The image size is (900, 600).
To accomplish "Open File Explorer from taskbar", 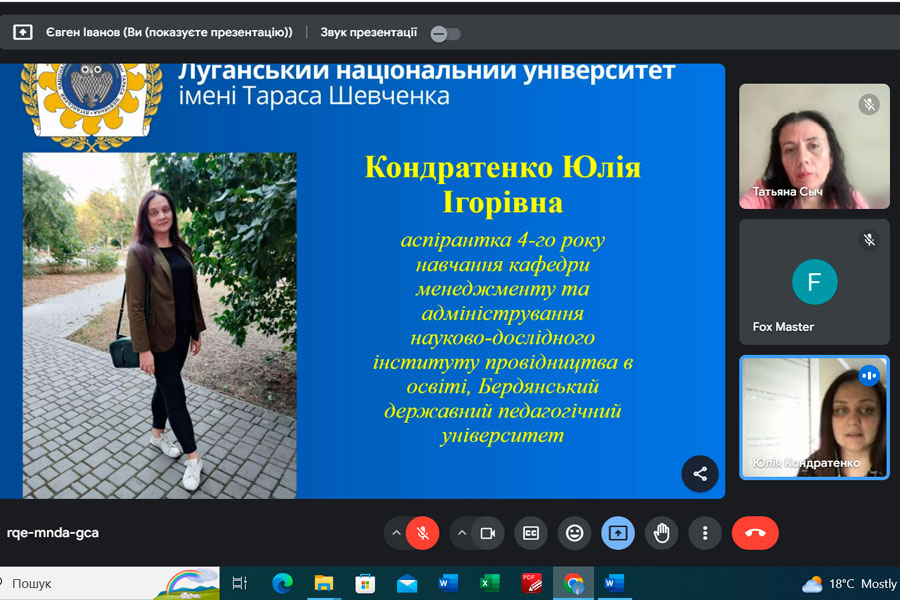I will pos(324,583).
